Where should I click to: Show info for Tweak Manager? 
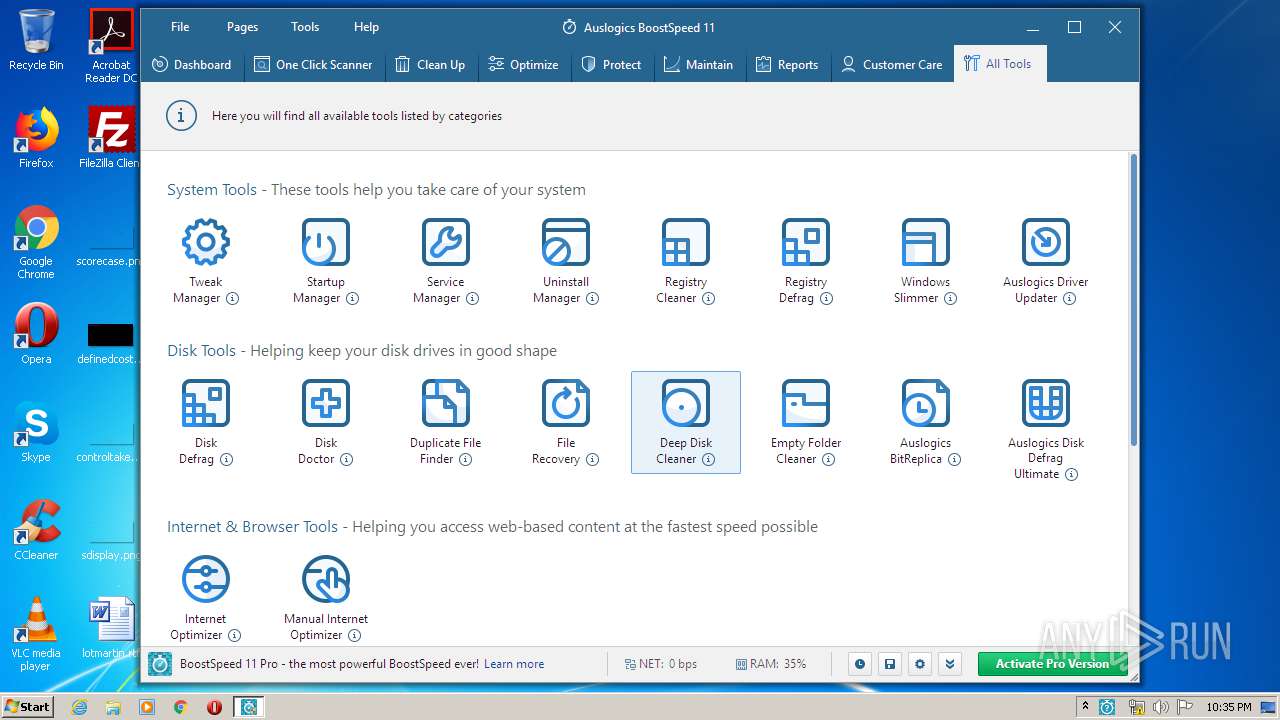coord(232,298)
